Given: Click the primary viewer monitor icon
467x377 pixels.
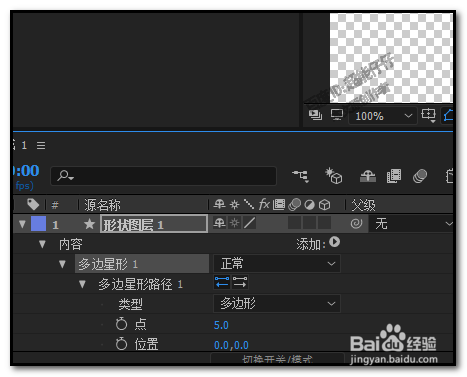Looking at the screenshot, I should [x=337, y=115].
